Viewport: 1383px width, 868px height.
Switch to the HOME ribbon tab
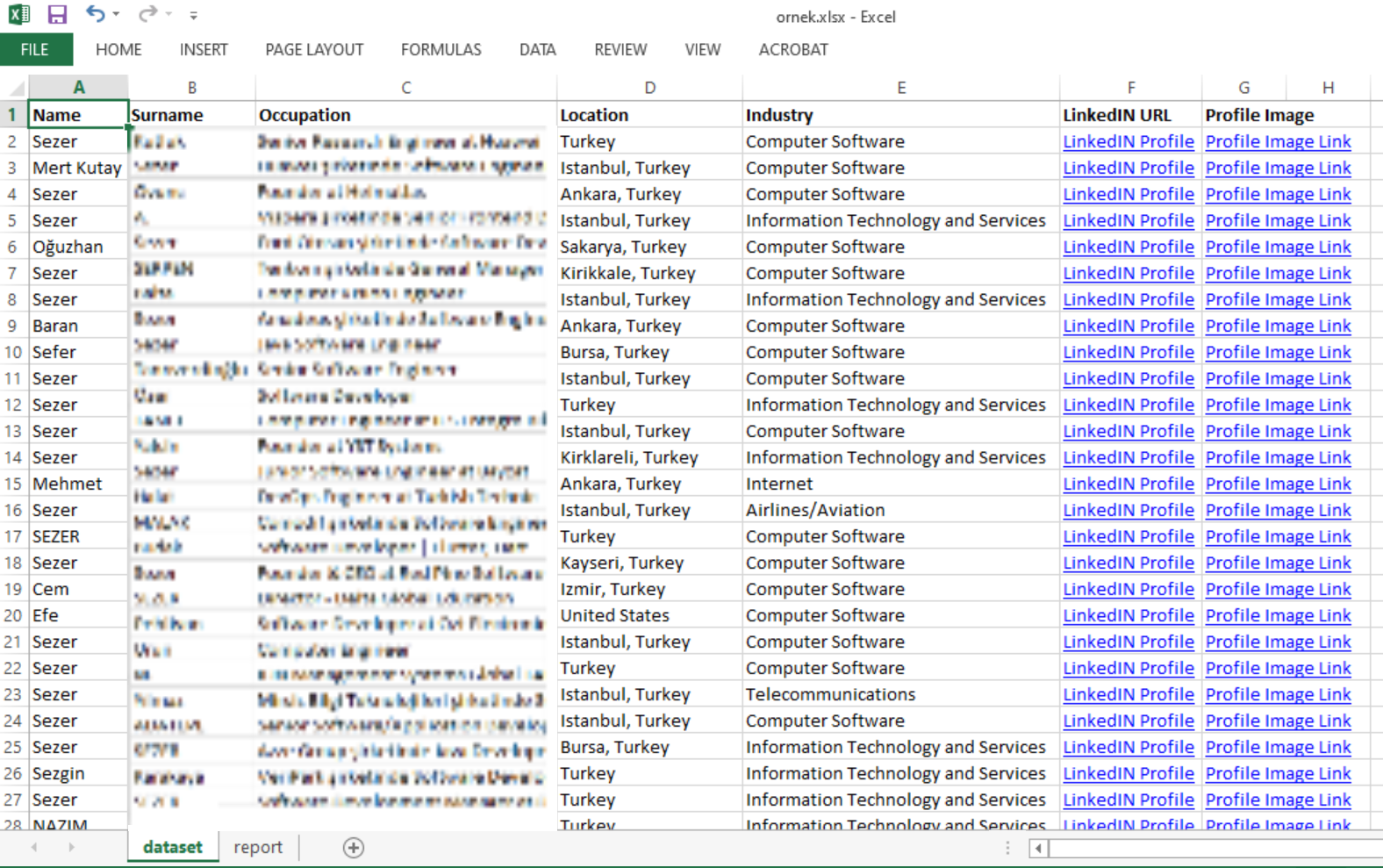[x=118, y=49]
